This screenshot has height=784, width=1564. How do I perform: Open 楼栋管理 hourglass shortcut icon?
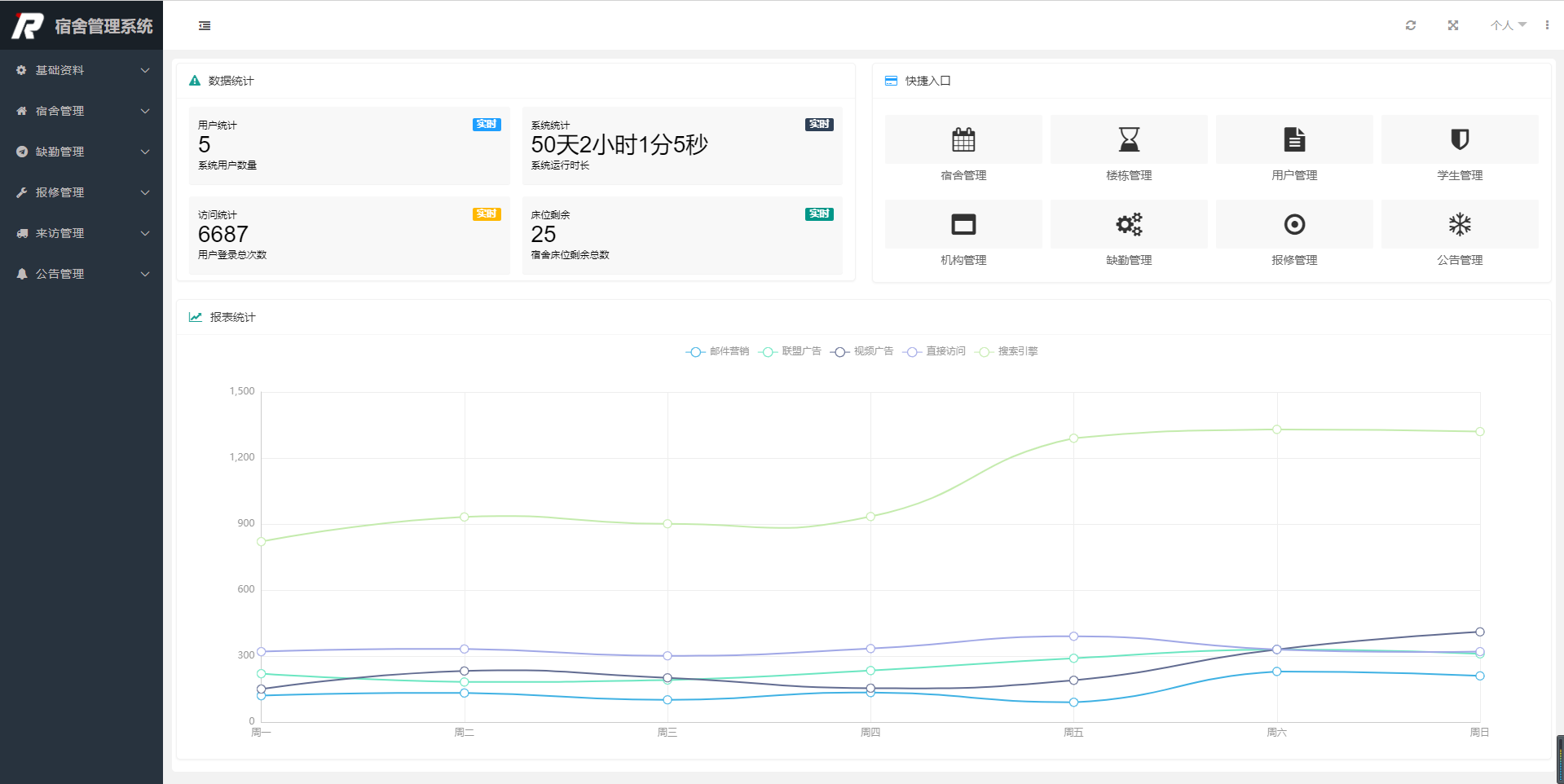point(1129,139)
